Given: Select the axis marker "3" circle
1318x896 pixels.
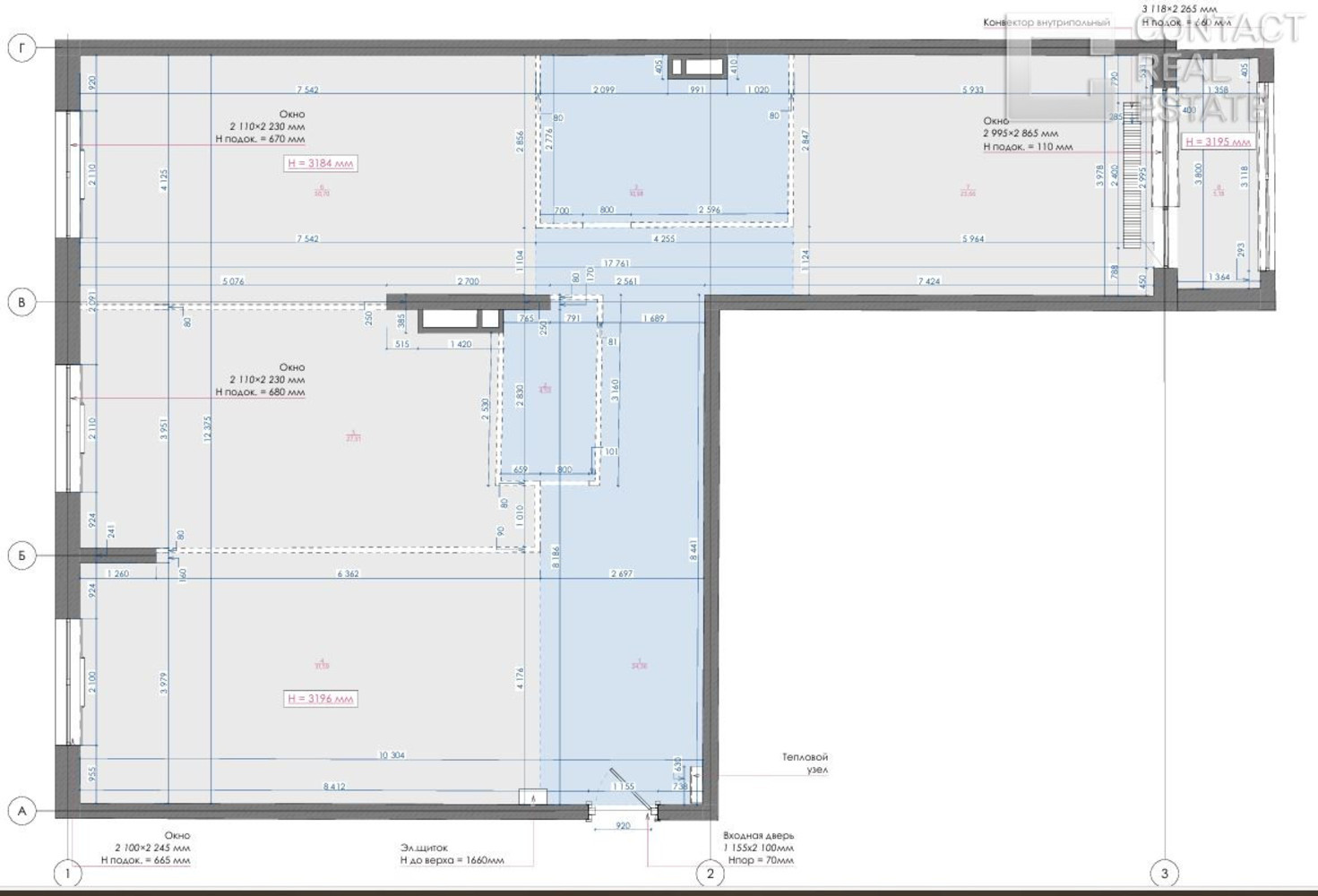Looking at the screenshot, I should [x=1165, y=874].
